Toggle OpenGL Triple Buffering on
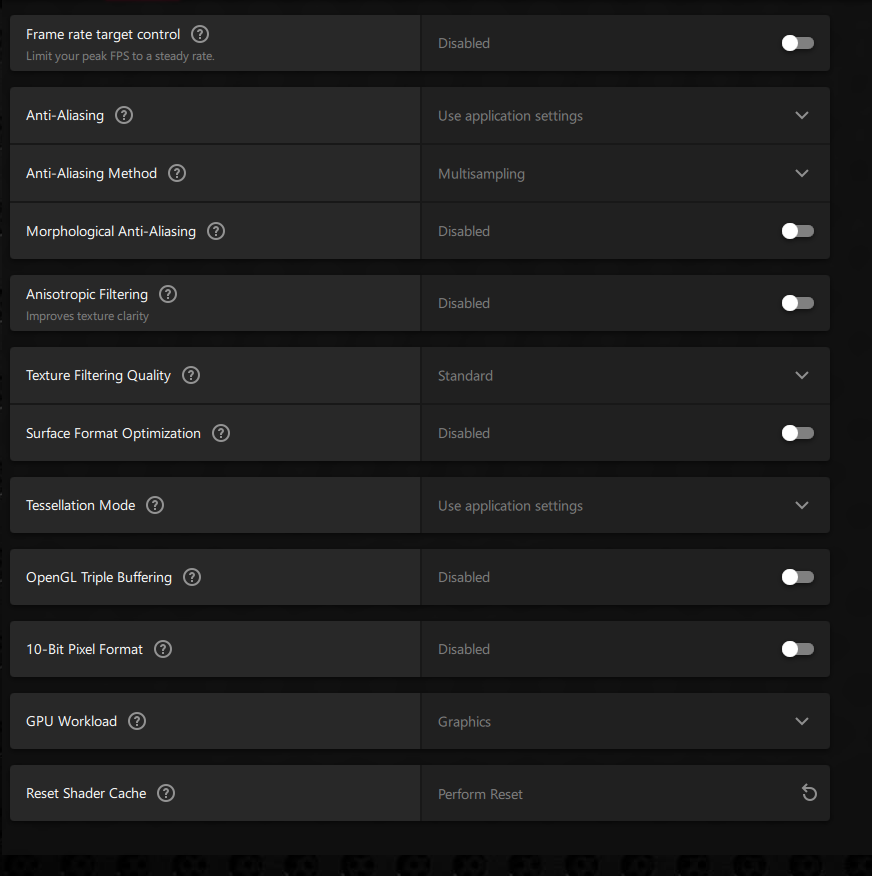 coord(797,577)
